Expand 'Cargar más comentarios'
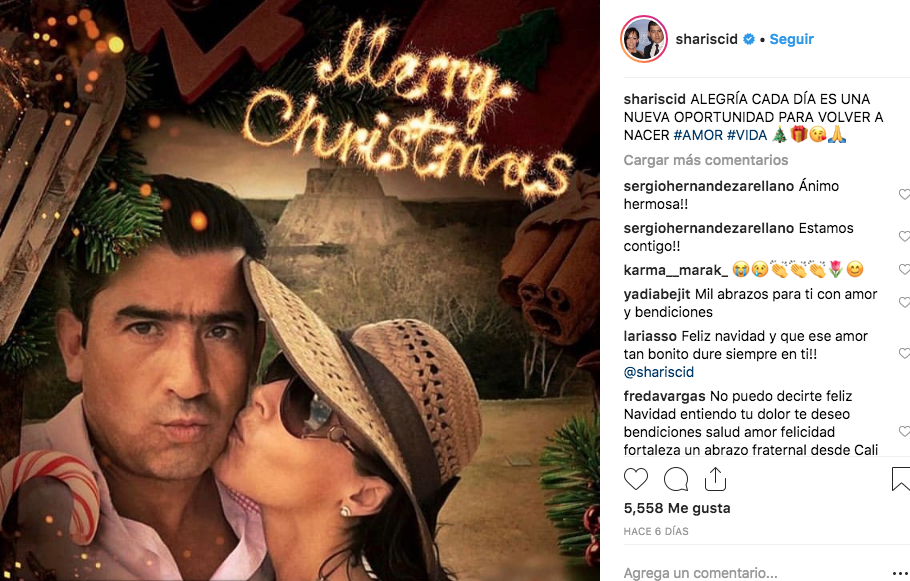Screen dimensions: 910x581 click(x=706, y=160)
